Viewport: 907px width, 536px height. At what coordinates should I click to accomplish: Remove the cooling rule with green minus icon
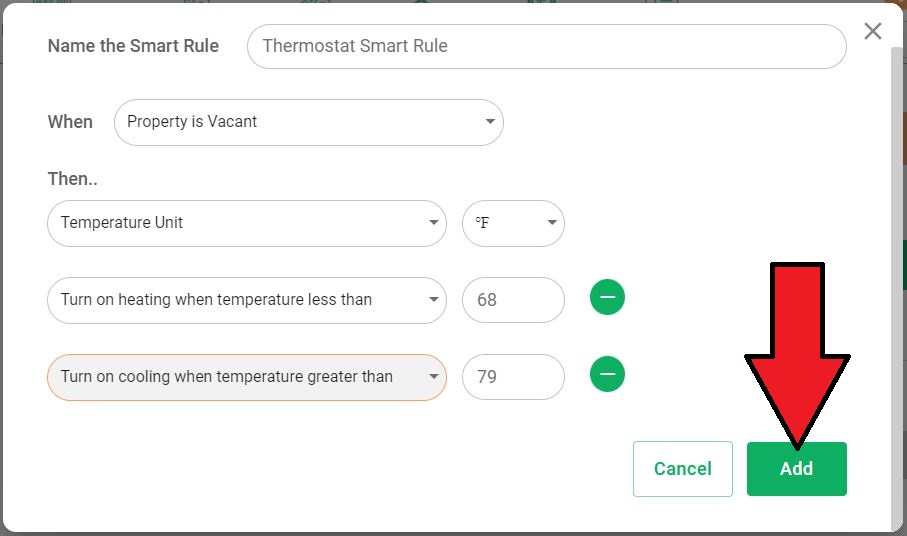click(607, 374)
